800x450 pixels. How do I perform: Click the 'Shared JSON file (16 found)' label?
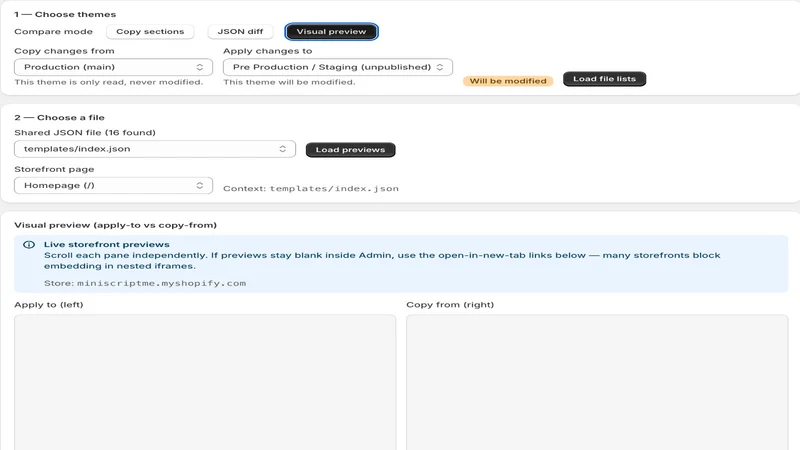click(85, 133)
